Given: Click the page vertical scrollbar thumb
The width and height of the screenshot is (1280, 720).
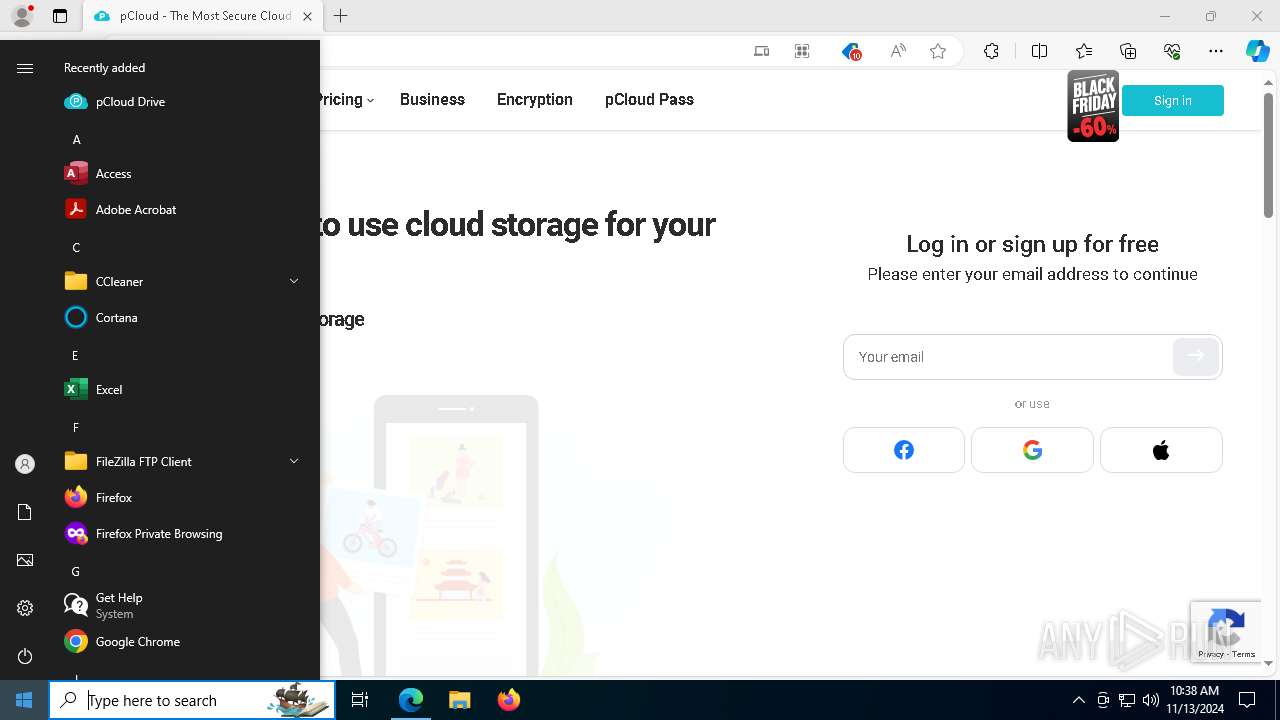Looking at the screenshot, I should tap(1269, 154).
